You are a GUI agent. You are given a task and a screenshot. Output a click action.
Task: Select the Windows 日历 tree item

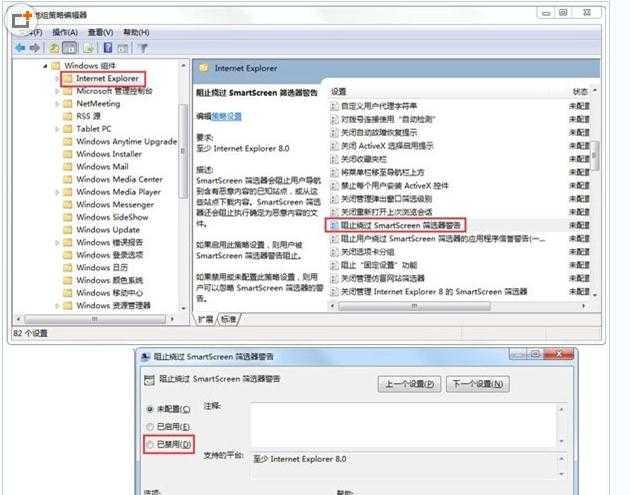point(102,268)
